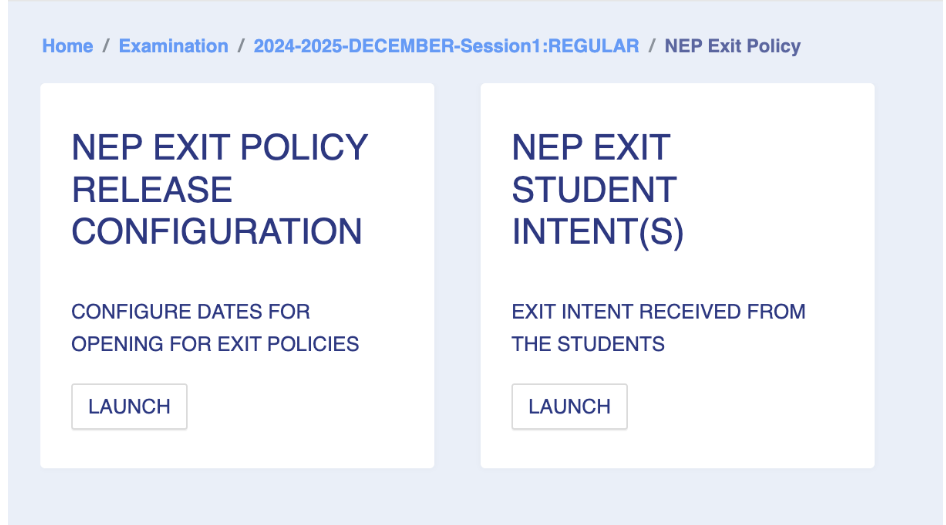Click the word STUDENT in the second card heading
Screen dimensions: 946x525
pyautogui.click(x=594, y=189)
